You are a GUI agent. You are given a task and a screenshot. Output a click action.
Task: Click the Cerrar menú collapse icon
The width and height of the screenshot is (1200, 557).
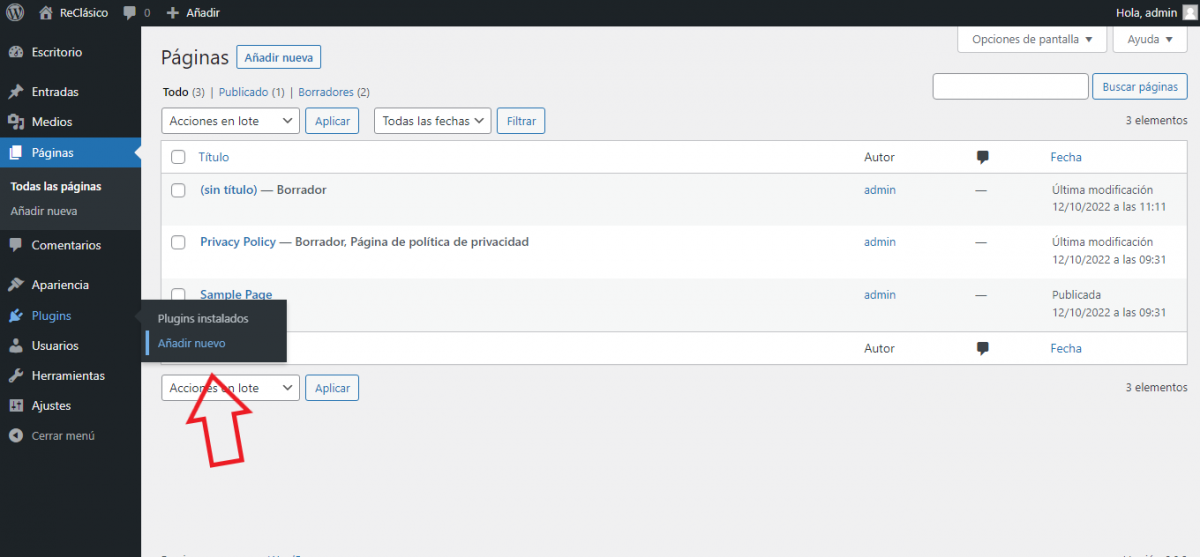pos(15,436)
